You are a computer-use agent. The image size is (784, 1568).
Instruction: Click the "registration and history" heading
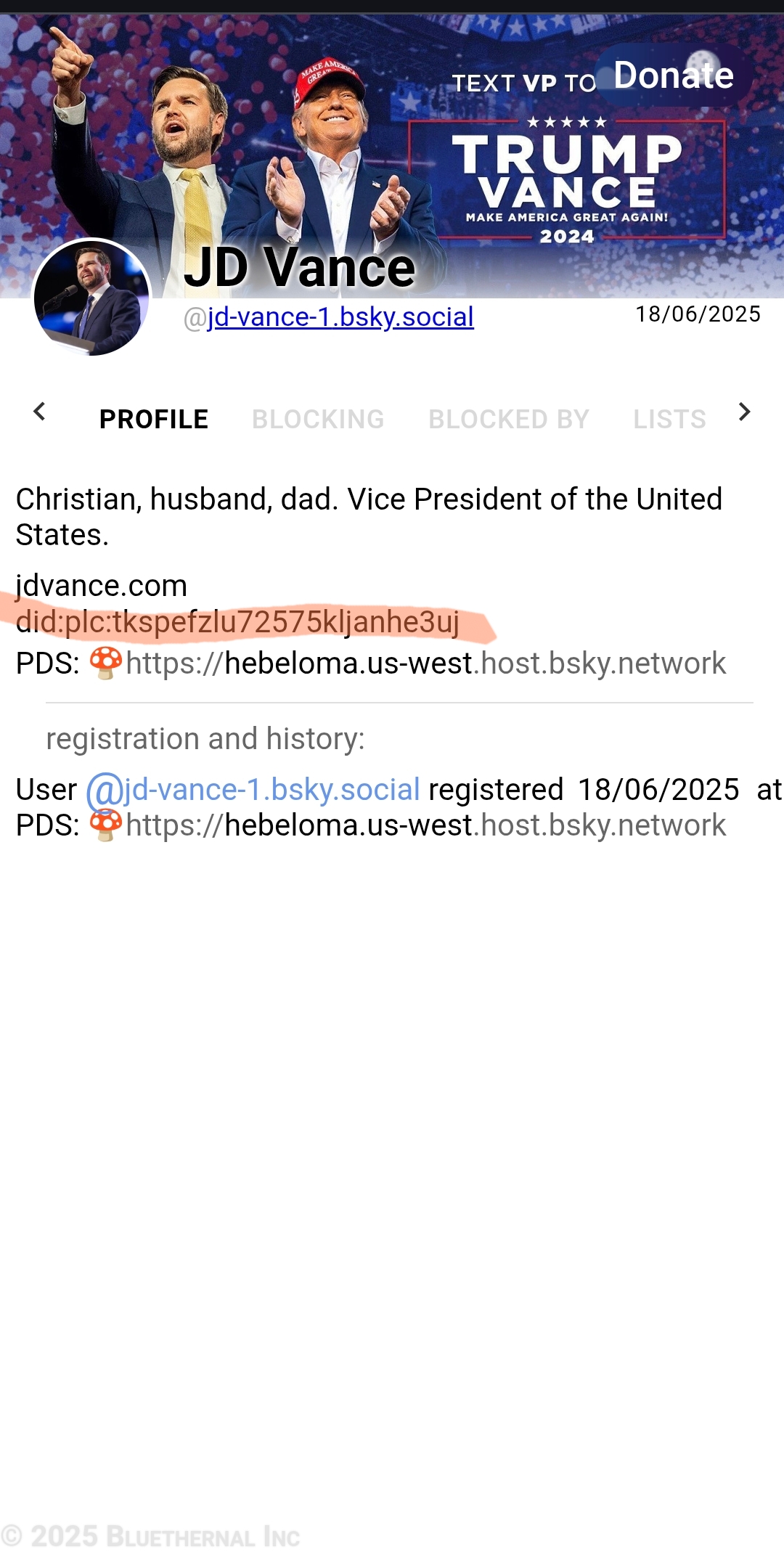pos(205,739)
